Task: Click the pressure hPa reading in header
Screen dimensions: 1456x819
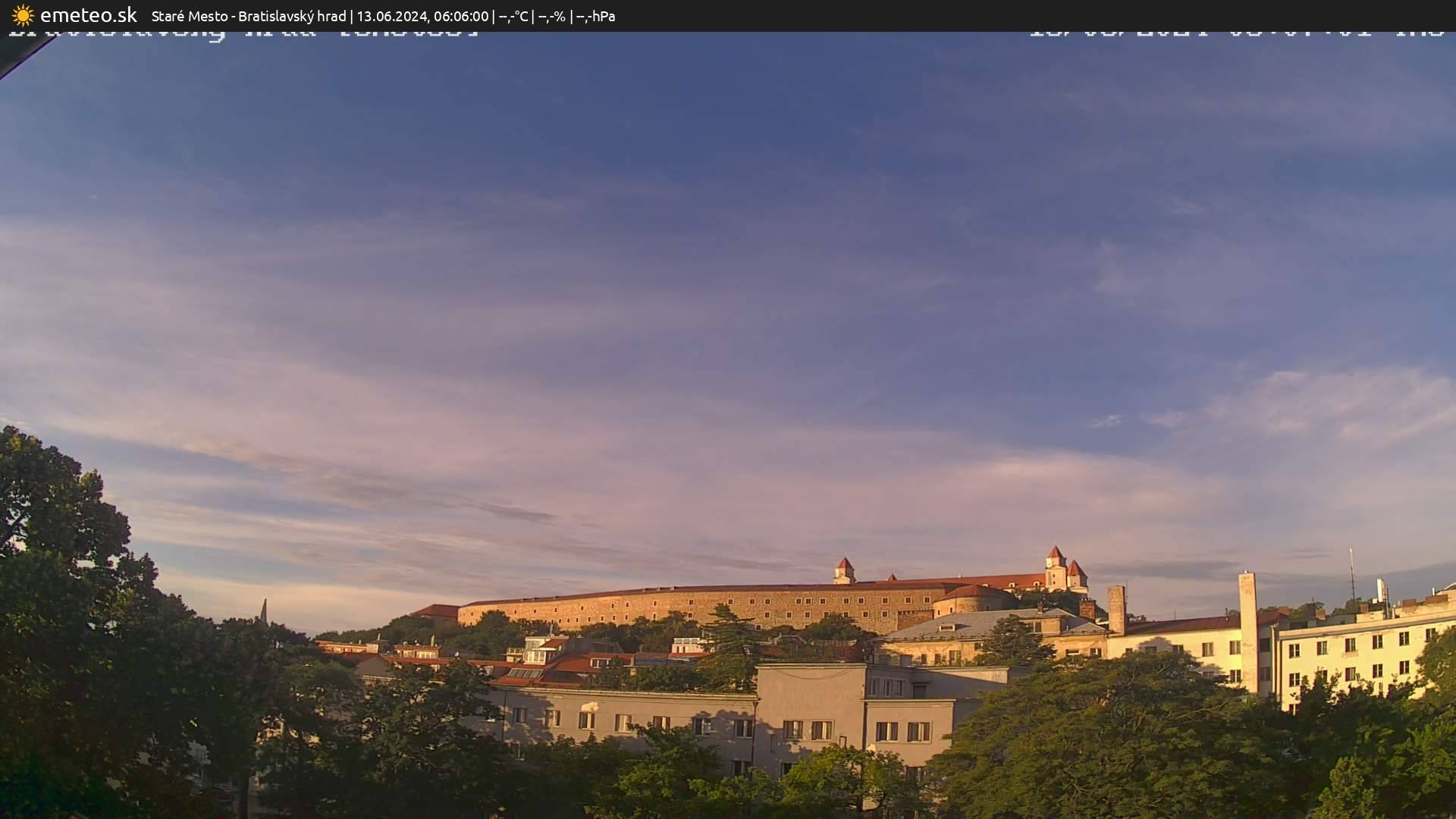Action: point(595,16)
